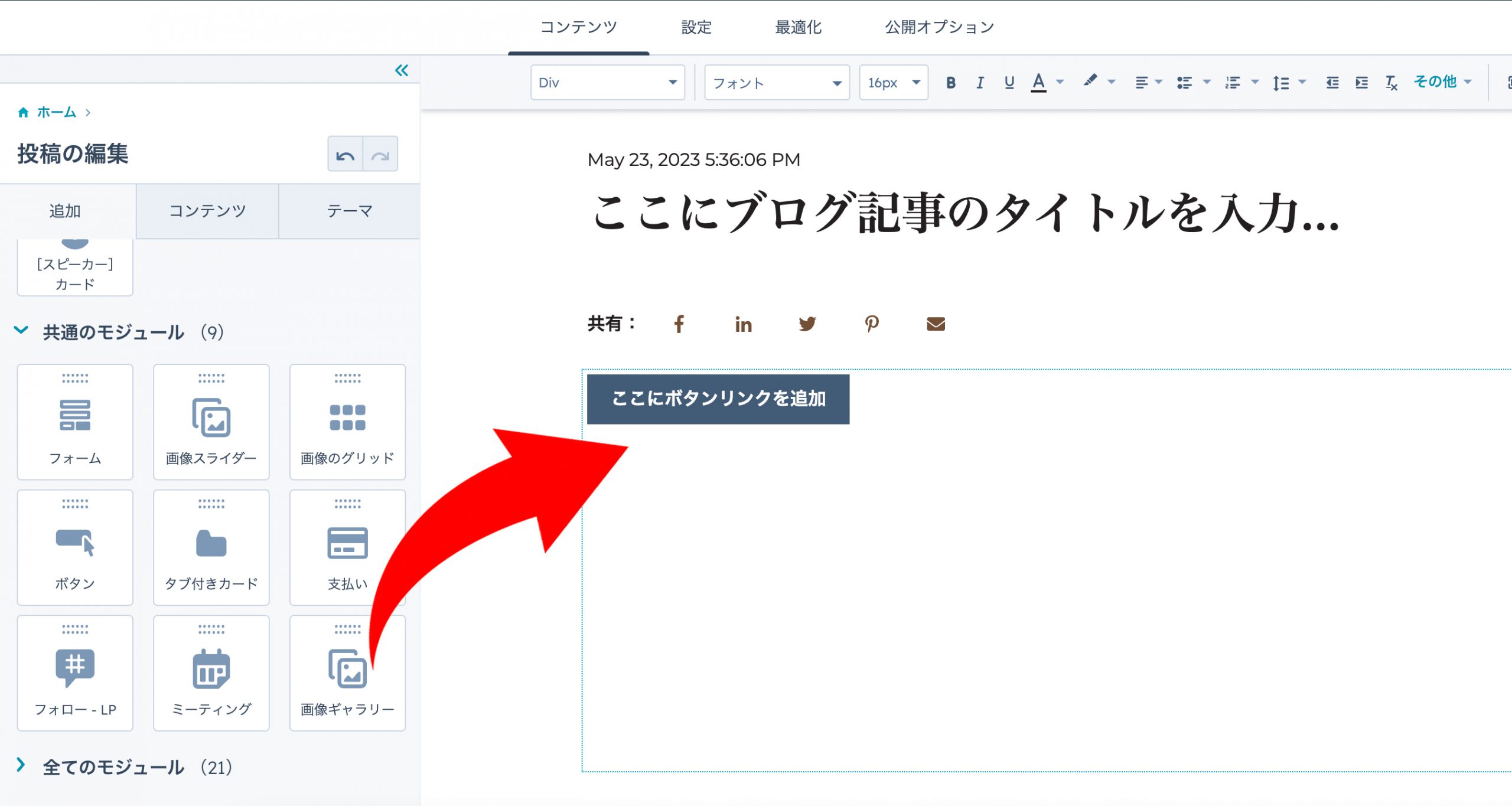This screenshot has width=1512, height=806.
Task: Share via the email envelope icon
Action: point(936,324)
